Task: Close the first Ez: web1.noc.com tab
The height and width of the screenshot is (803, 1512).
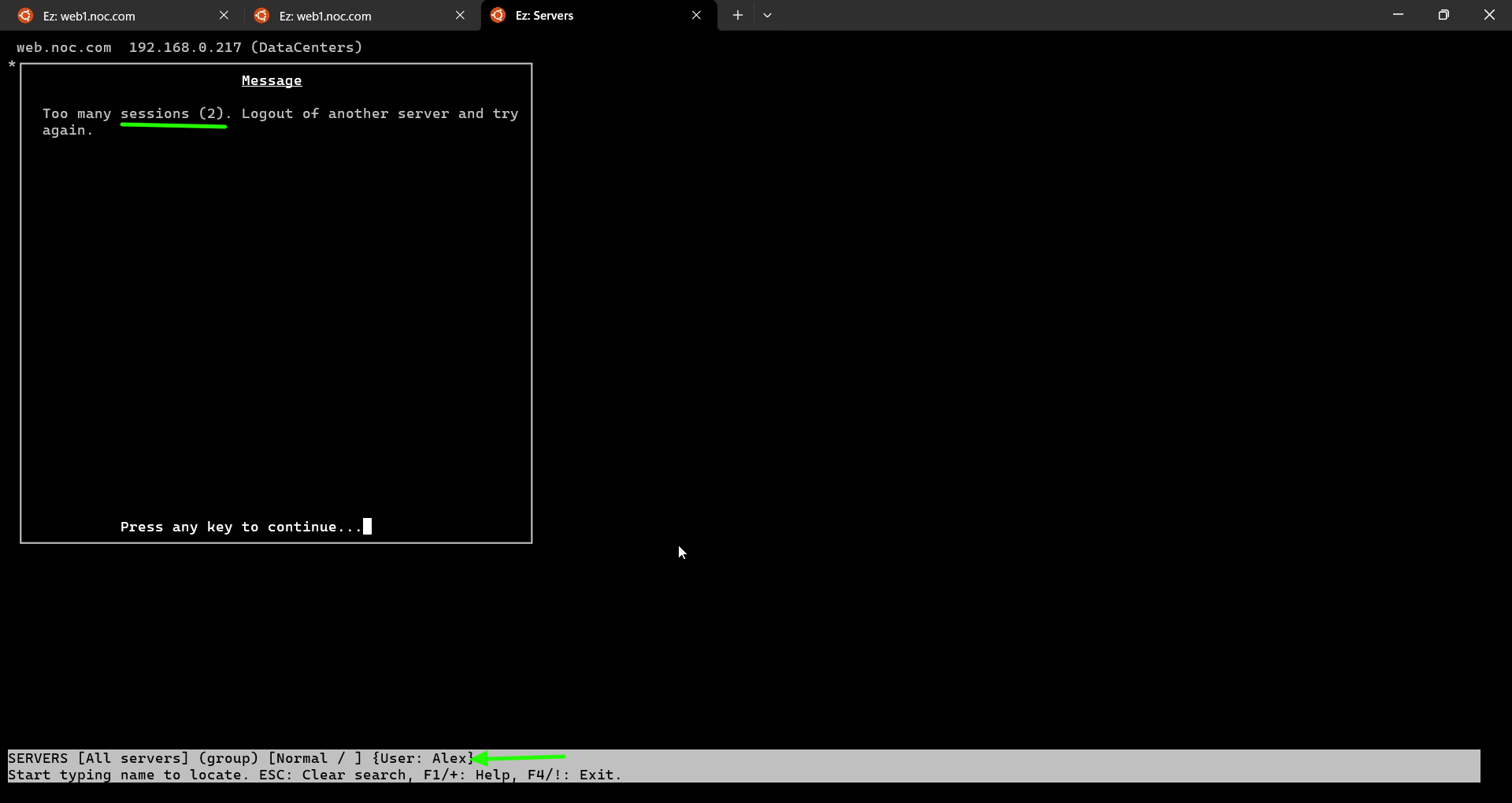Action: click(224, 15)
